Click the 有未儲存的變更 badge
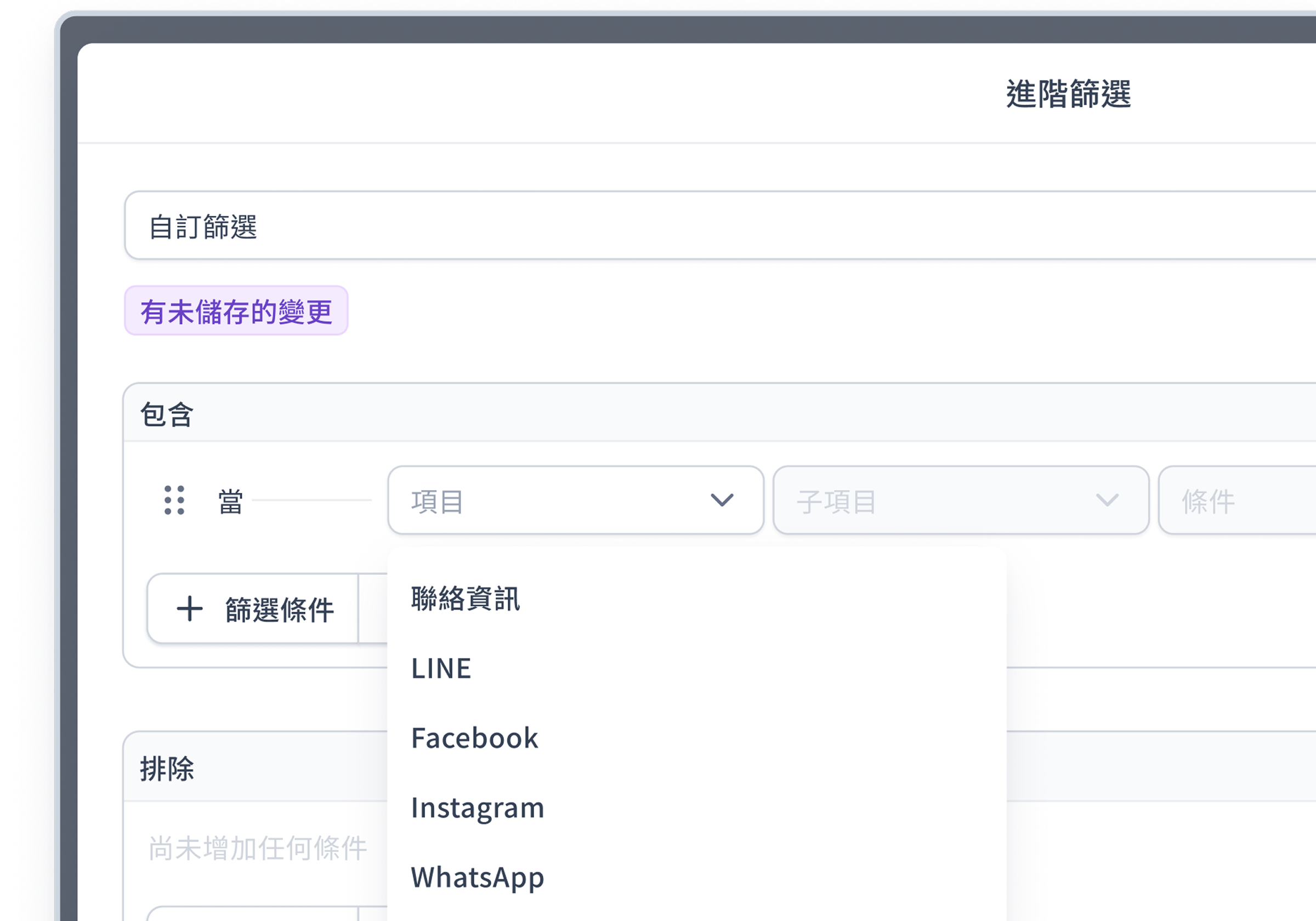 point(236,310)
